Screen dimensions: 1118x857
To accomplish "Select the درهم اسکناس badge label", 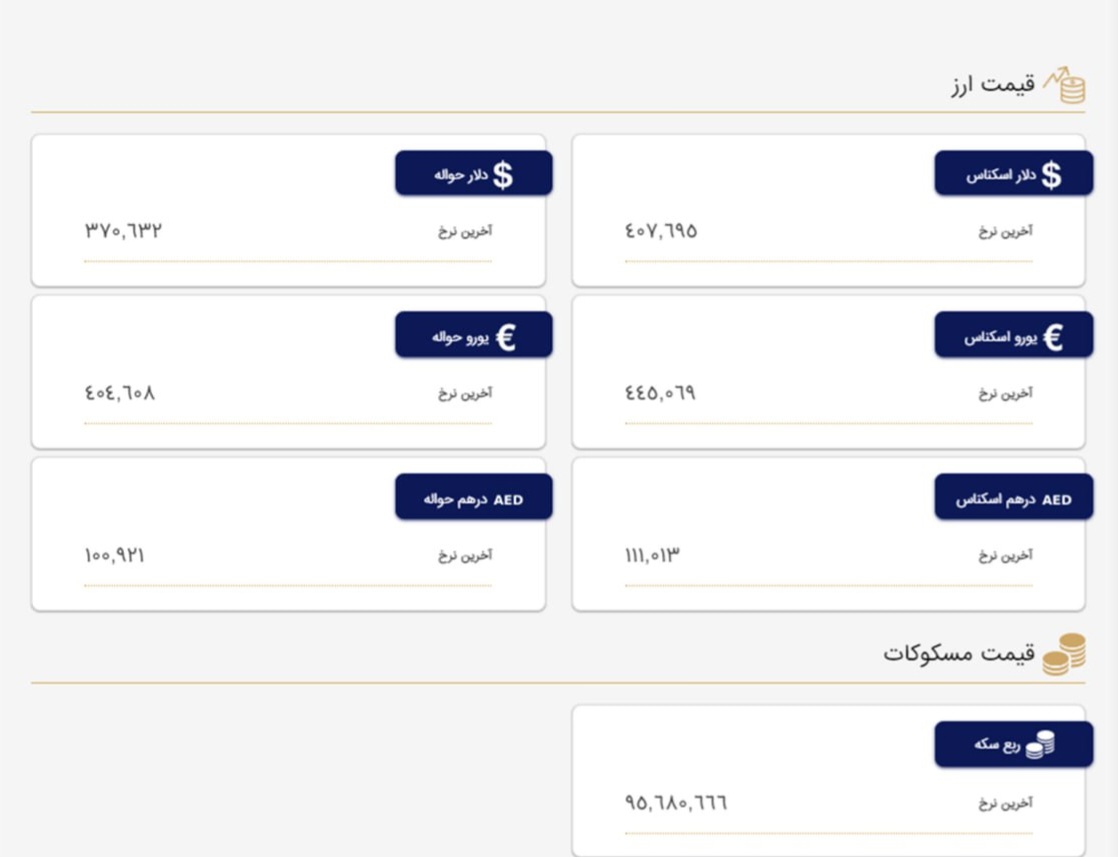I will [995, 500].
